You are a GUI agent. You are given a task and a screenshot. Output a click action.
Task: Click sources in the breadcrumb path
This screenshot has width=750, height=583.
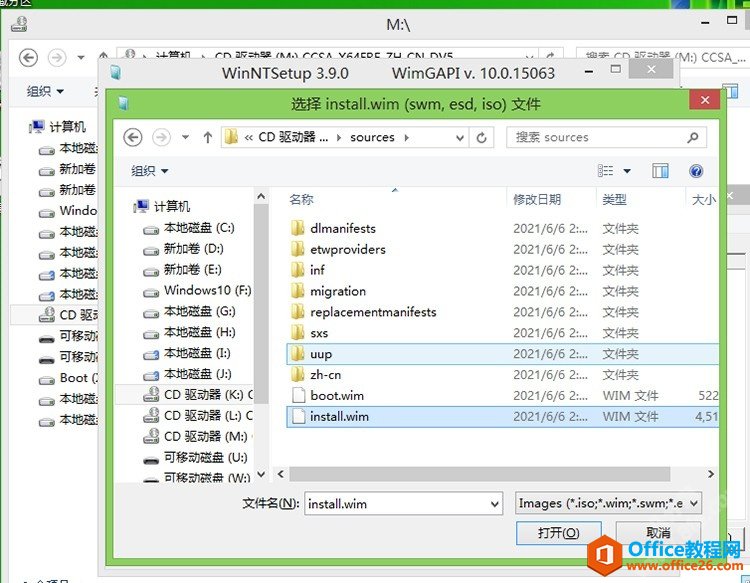[372, 138]
